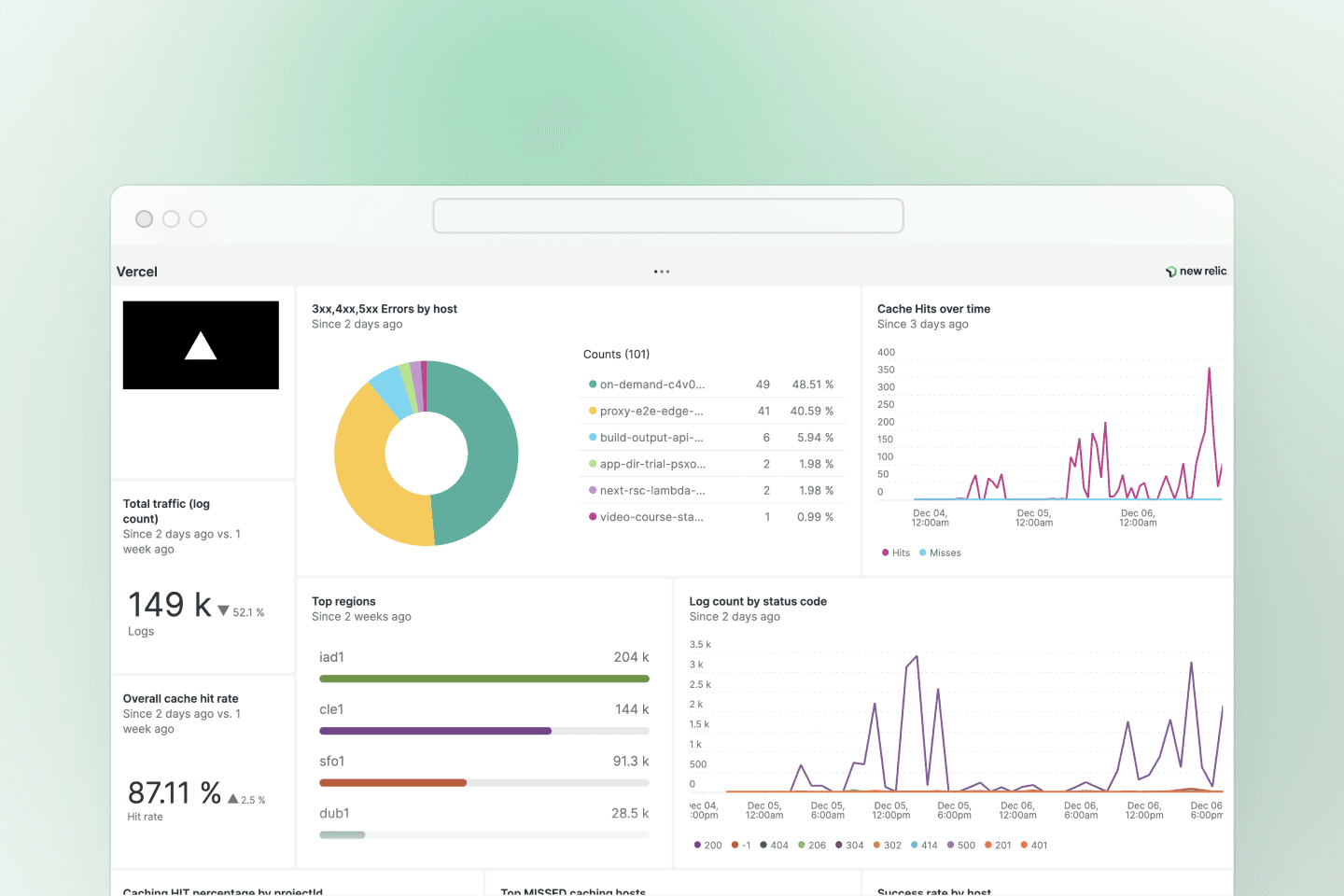The width and height of the screenshot is (1344, 896).
Task: Click the traffic decrease arrow next to 149 k
Action: coord(224,611)
